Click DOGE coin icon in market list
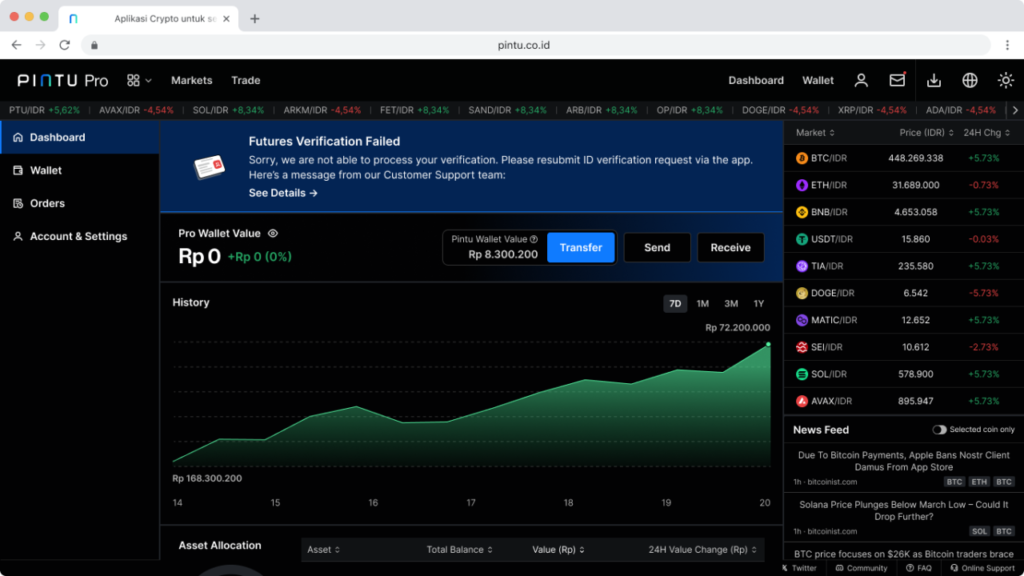This screenshot has width=1024, height=576. tap(801, 293)
